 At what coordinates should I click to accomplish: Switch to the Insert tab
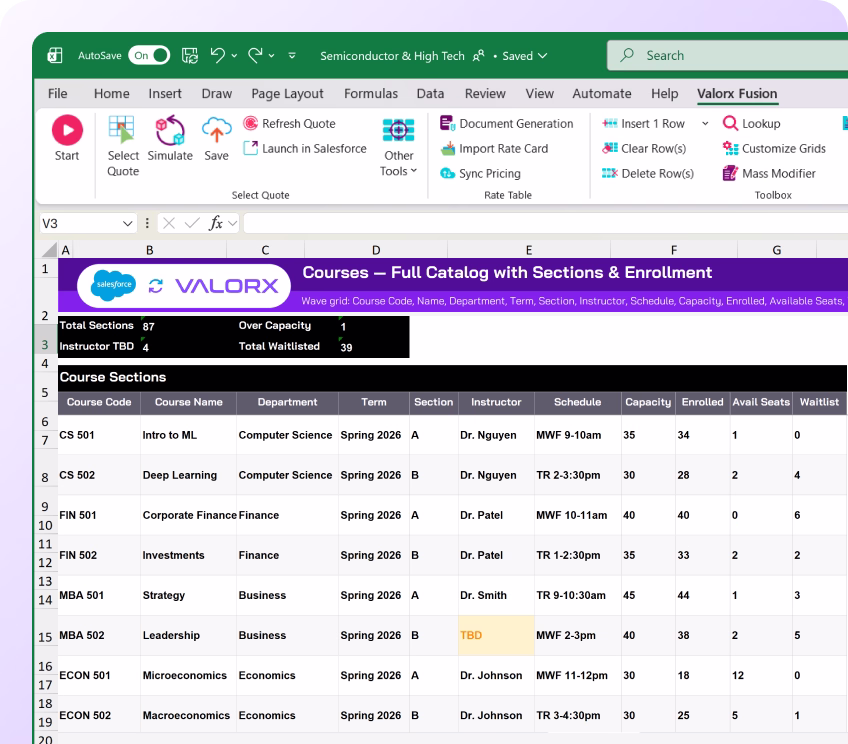point(165,94)
